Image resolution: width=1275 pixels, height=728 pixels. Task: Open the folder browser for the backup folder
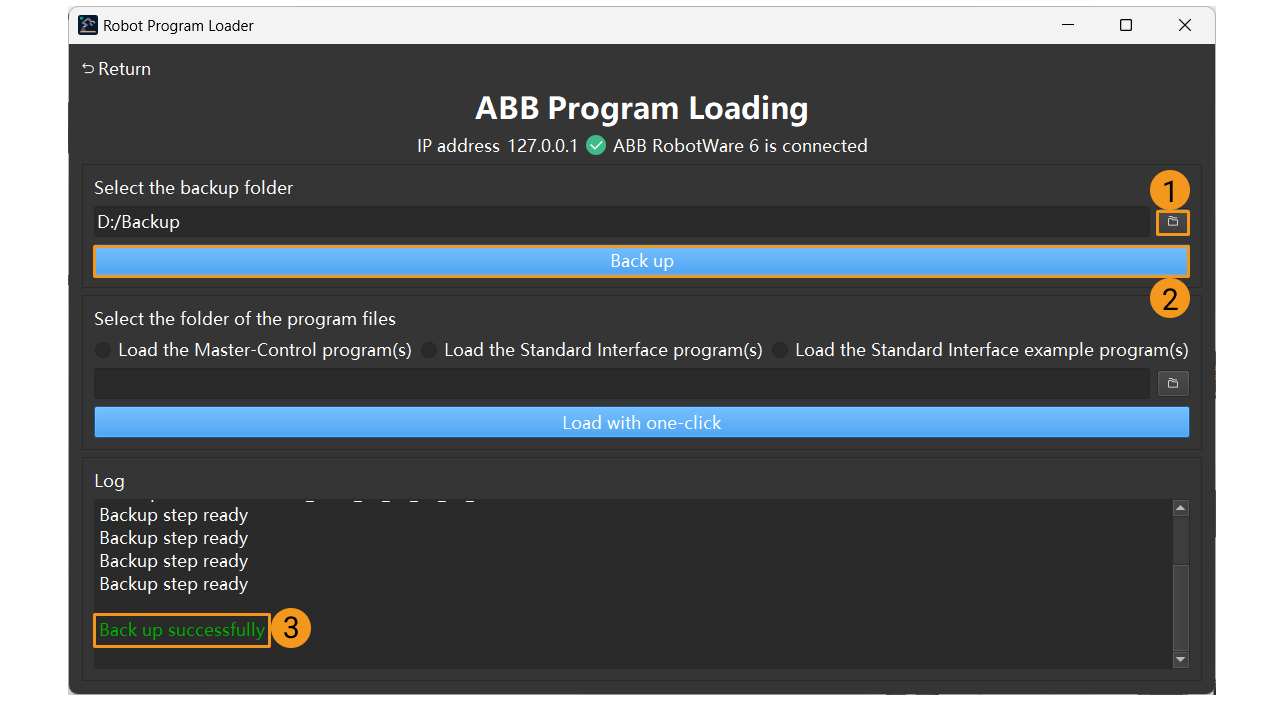1172,222
